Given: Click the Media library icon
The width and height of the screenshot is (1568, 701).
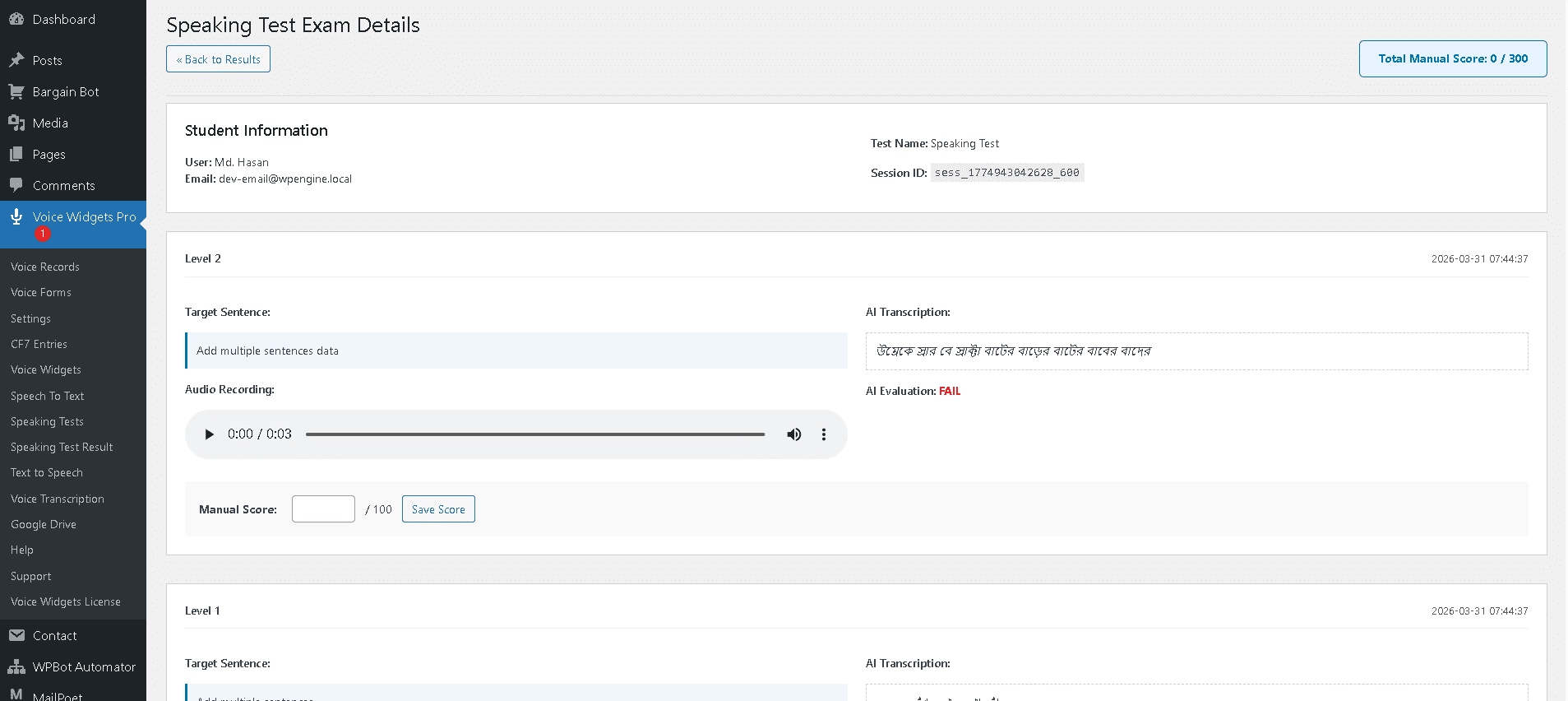Looking at the screenshot, I should [16, 123].
